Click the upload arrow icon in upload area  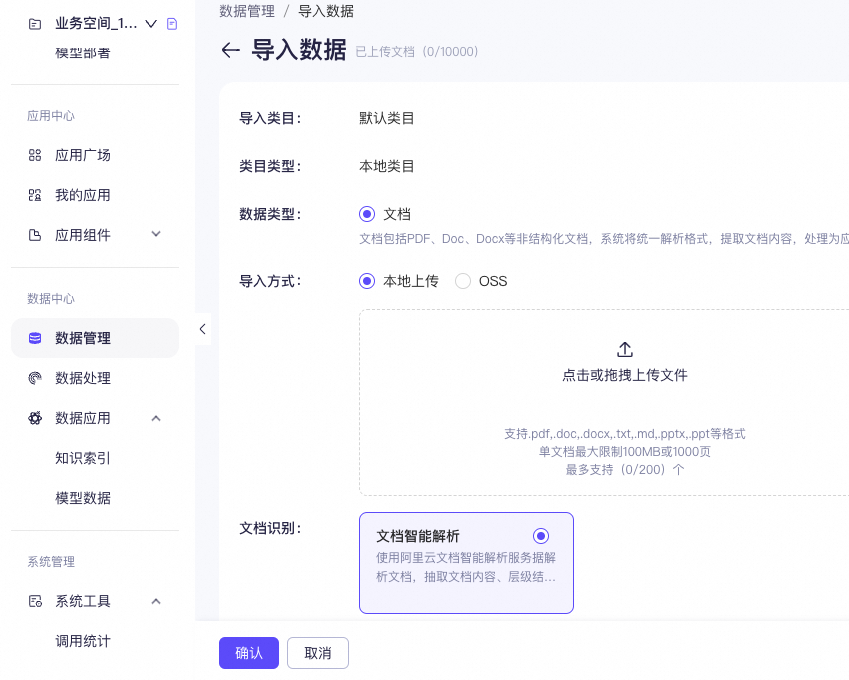(624, 349)
